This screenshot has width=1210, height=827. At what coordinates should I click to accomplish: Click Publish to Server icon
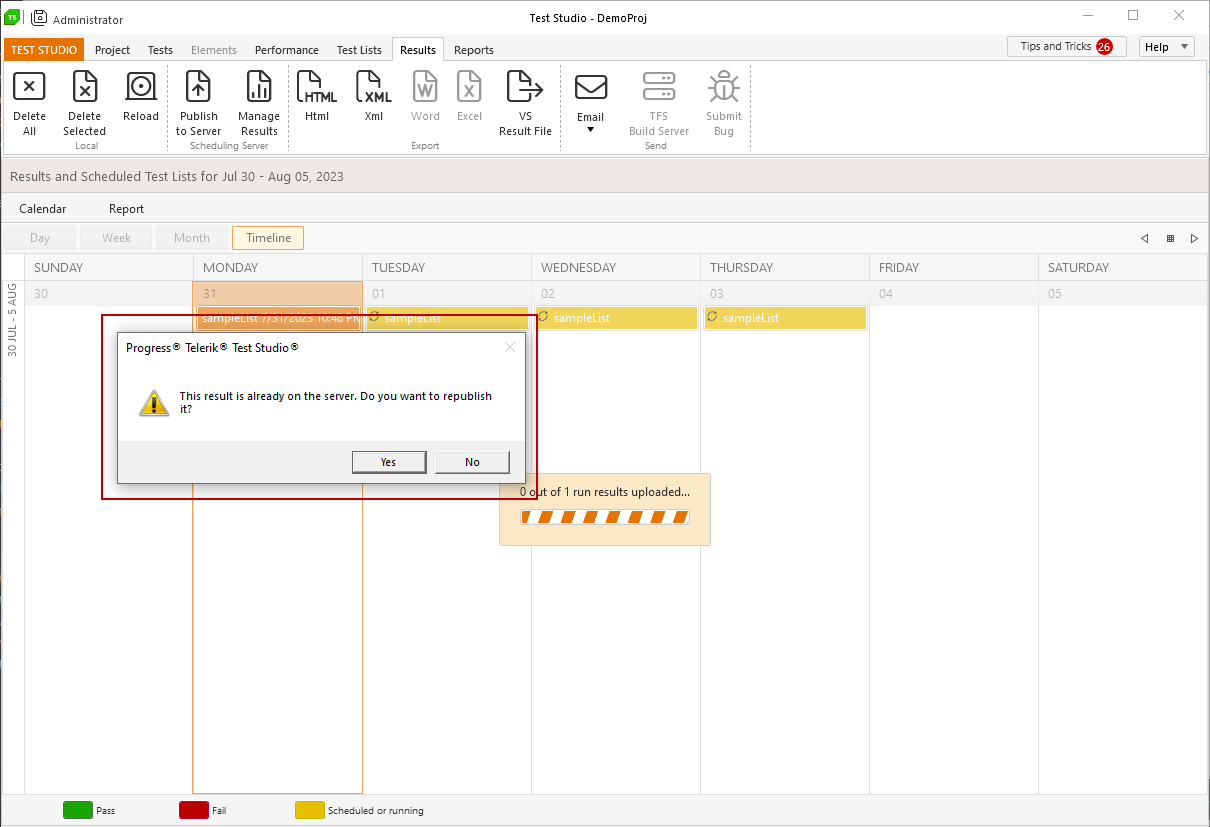(x=199, y=88)
